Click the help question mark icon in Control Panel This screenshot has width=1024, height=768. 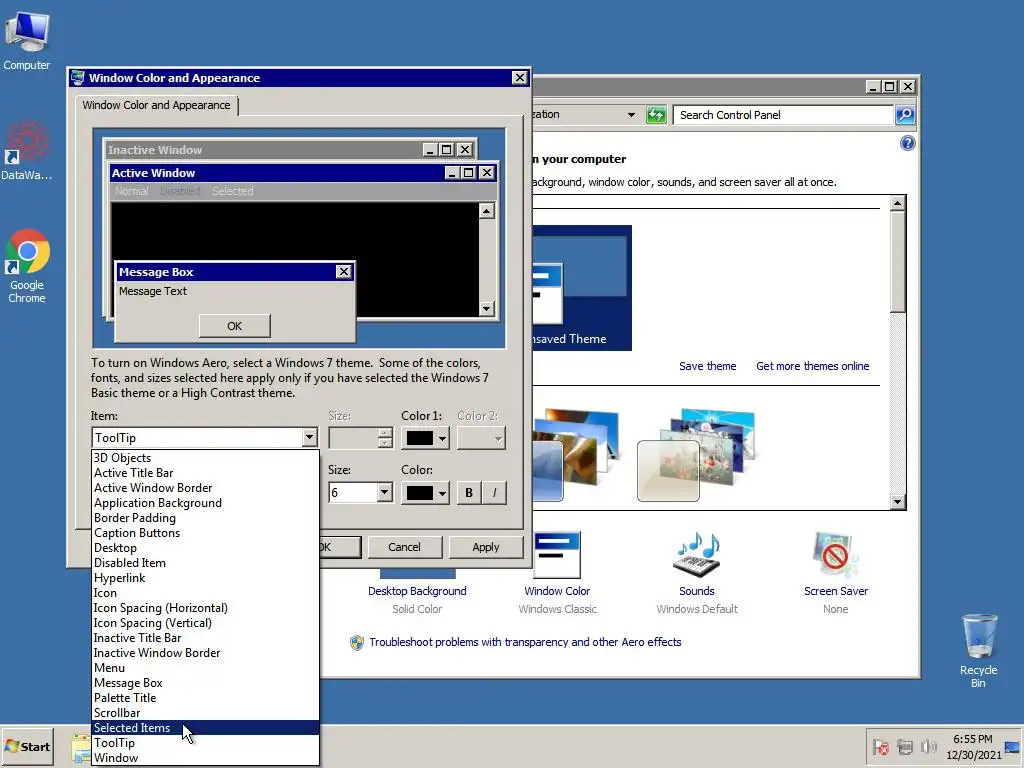tap(907, 143)
